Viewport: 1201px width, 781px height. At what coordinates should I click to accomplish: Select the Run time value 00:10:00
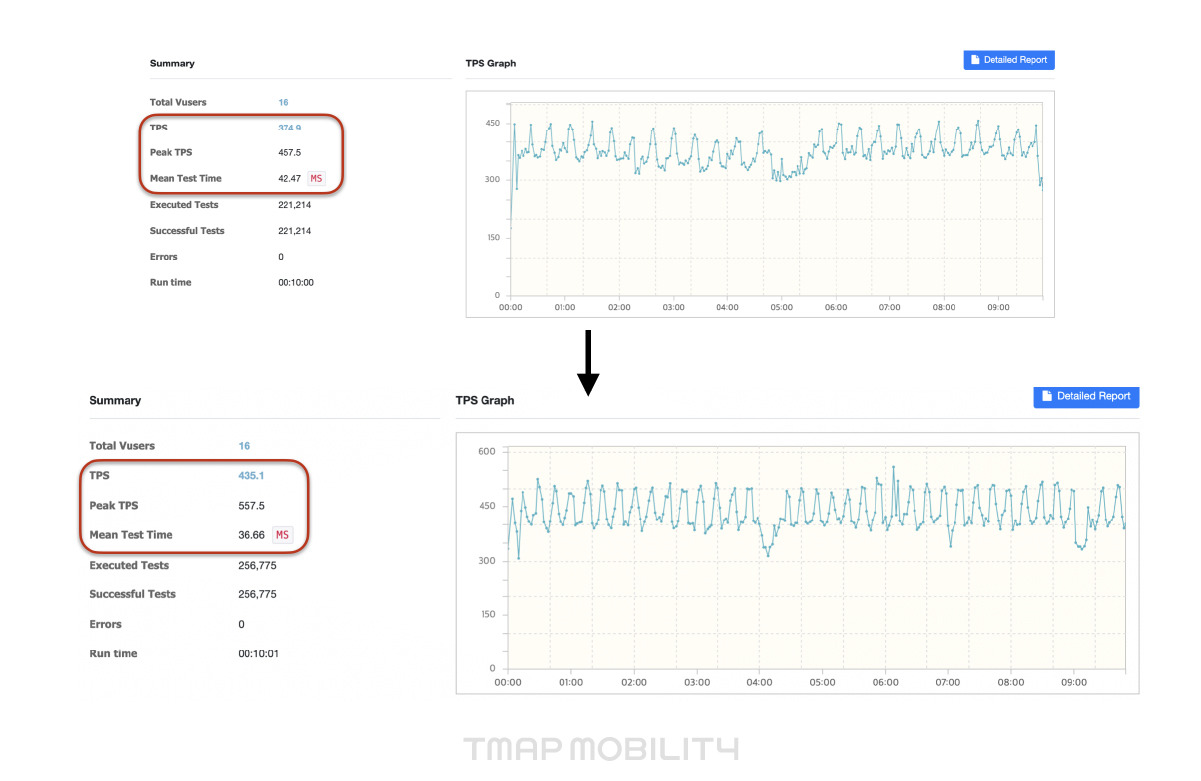pos(296,282)
